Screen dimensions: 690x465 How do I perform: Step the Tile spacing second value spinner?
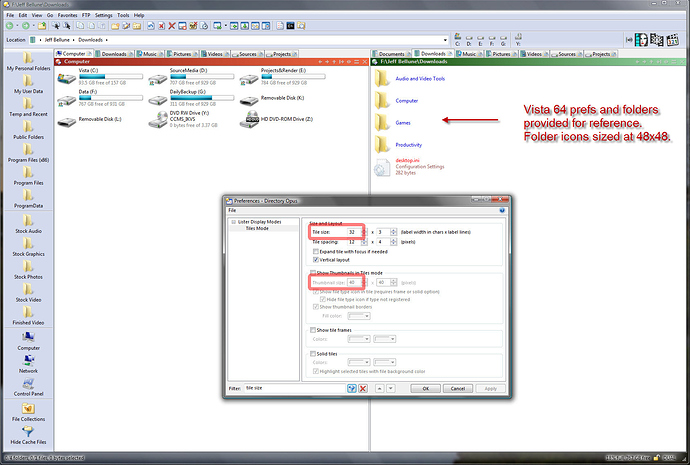393,242
